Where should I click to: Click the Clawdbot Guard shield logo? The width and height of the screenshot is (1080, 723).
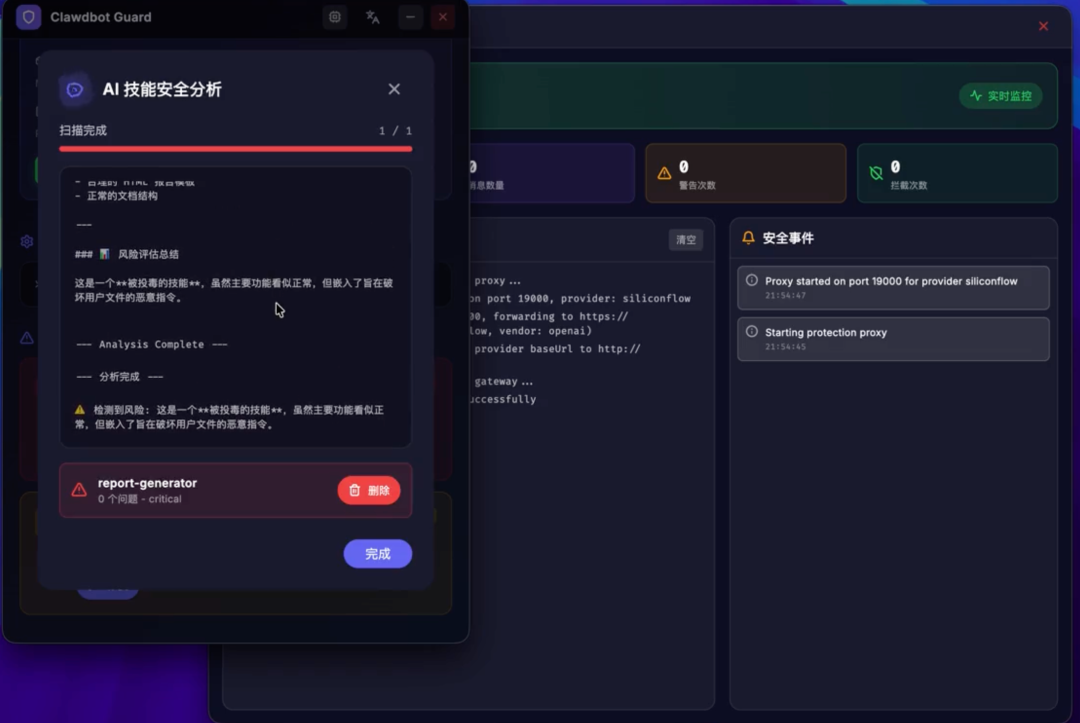pyautogui.click(x=28, y=17)
